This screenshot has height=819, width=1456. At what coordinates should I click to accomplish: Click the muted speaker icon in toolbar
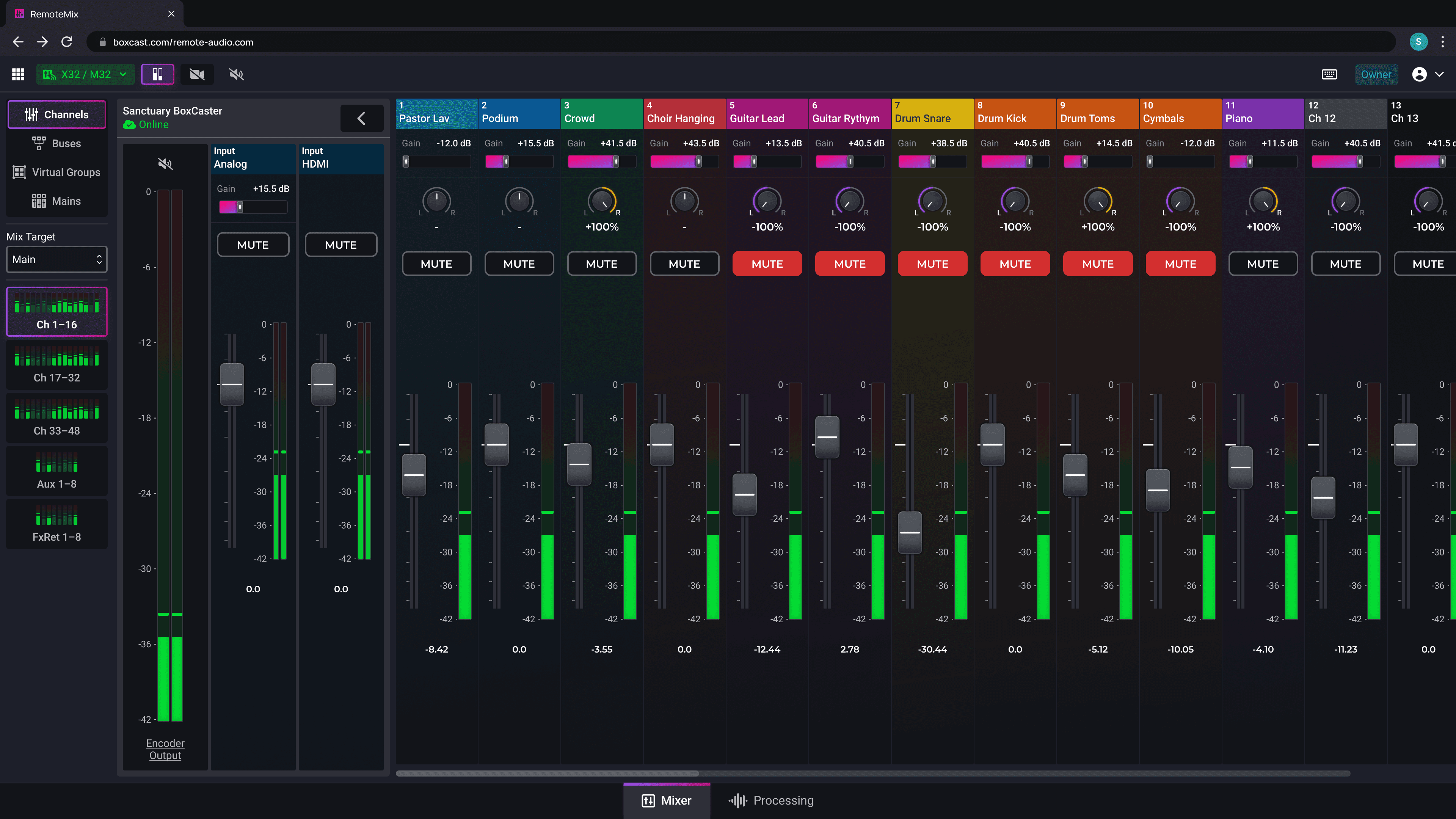(x=236, y=74)
